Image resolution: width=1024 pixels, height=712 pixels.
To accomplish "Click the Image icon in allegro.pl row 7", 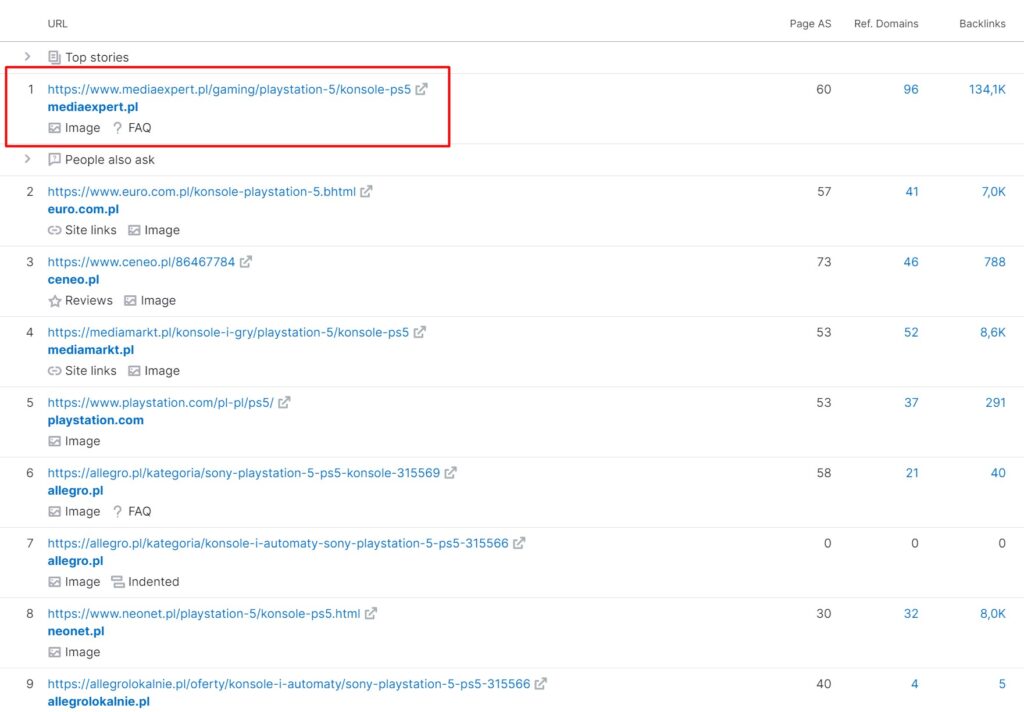I will 54,582.
